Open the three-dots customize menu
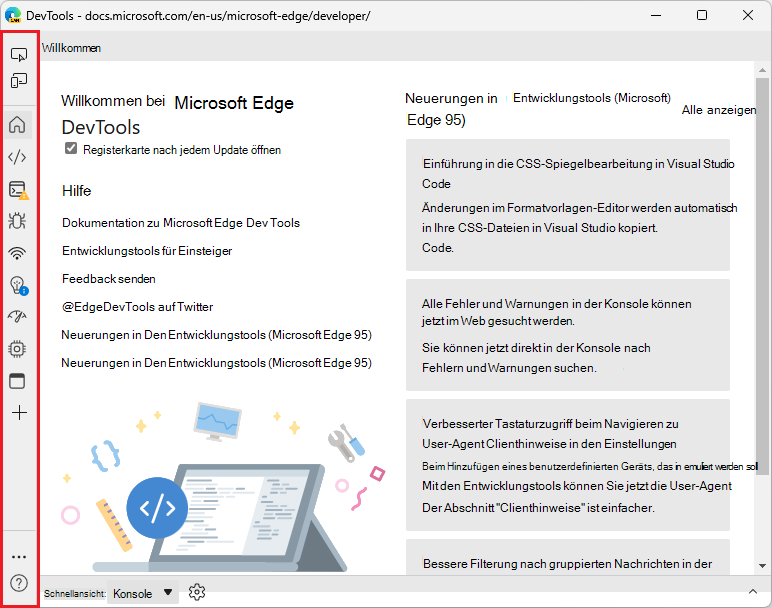Viewport: 772px width, 608px height. click(x=19, y=557)
